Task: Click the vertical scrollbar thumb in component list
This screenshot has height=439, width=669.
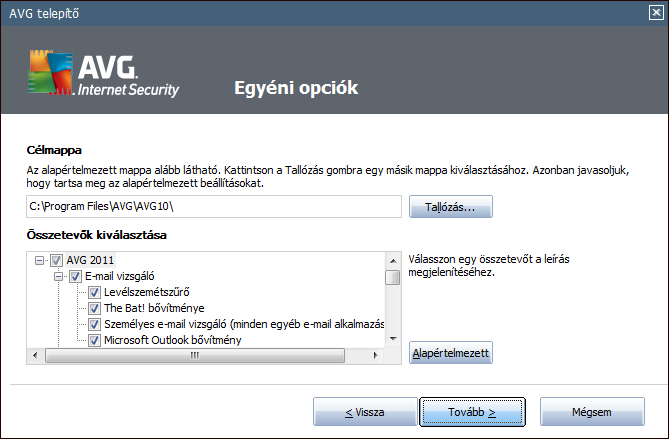Action: coord(393,277)
